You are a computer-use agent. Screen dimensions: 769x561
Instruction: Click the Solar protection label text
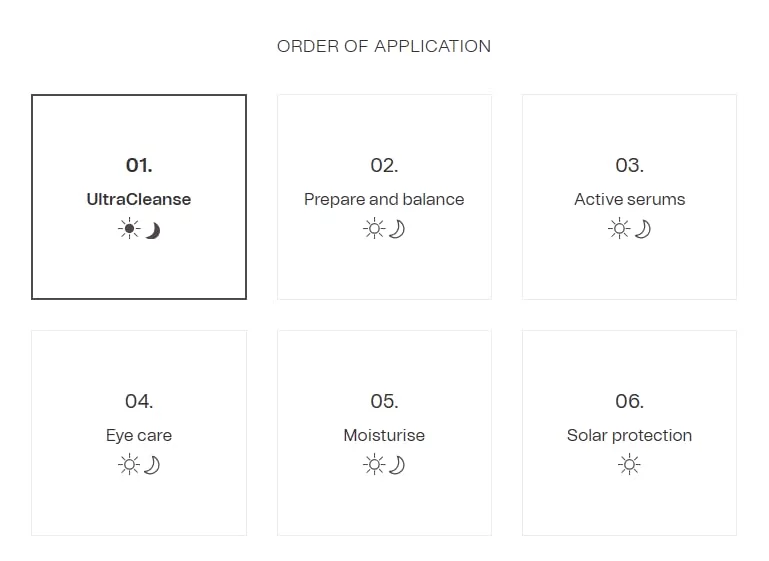[x=629, y=435]
